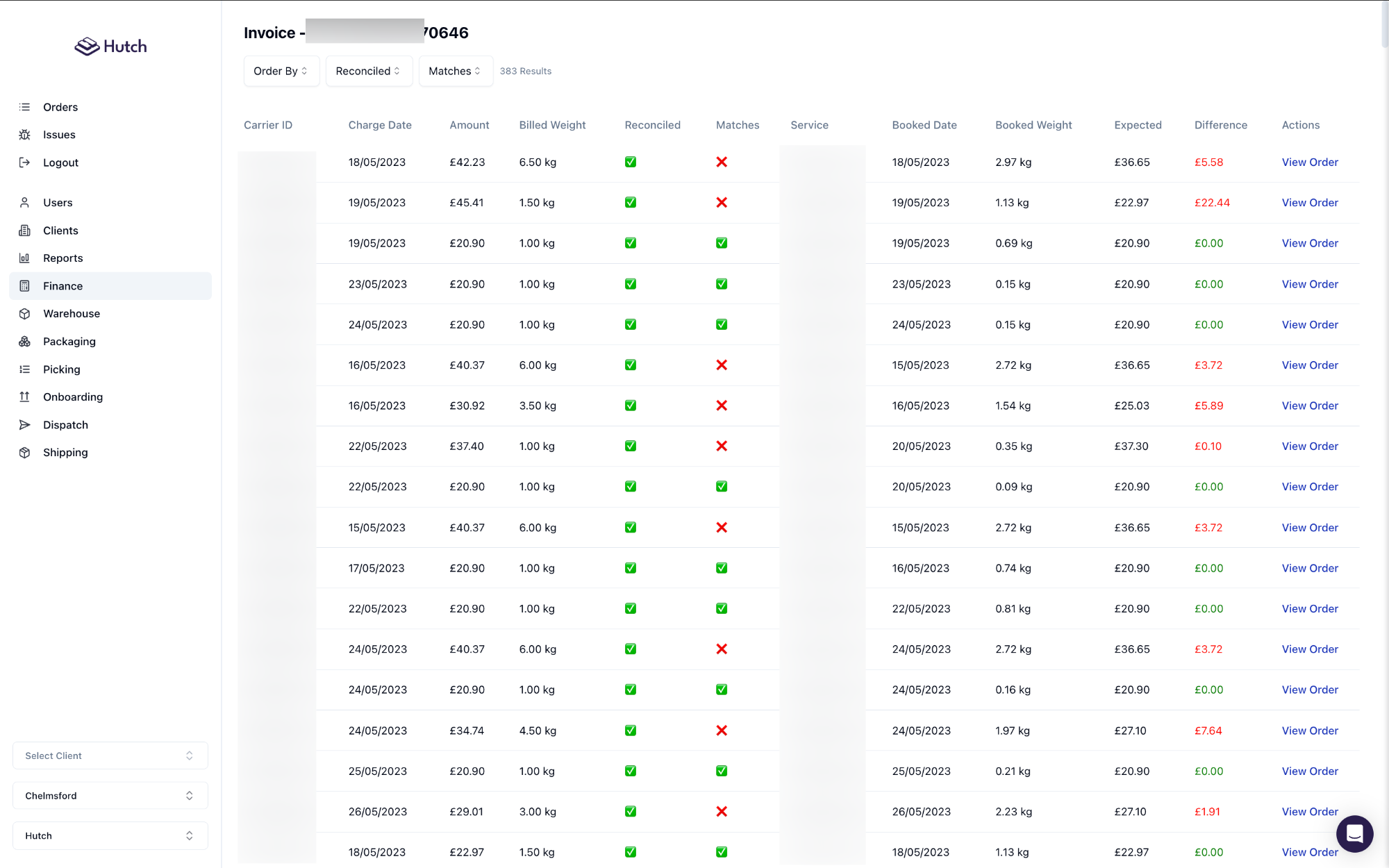
Task: Expand the Reconciled filter dropdown
Action: click(x=368, y=71)
